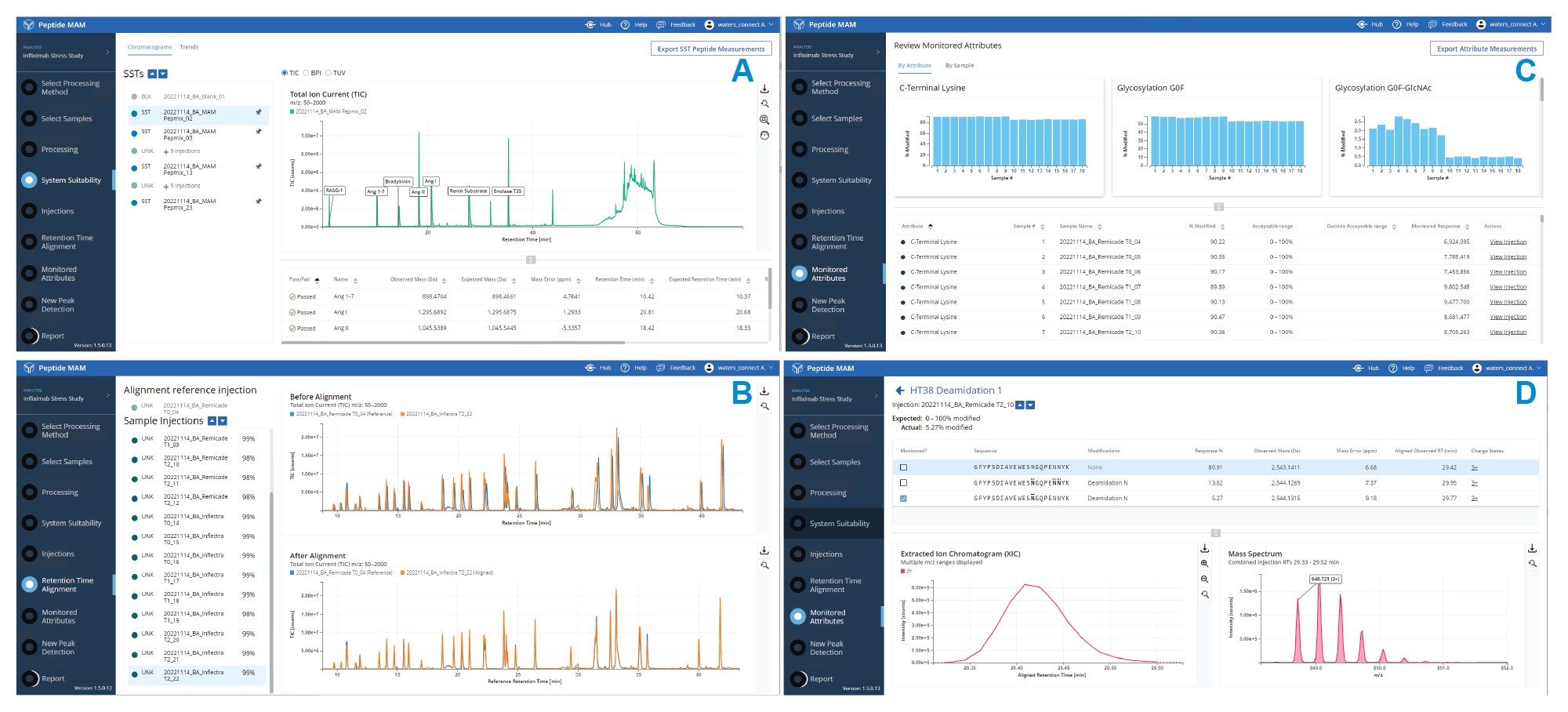This screenshot has height=712, width=1568.
Task: Select Inflectra T2_22 injection in panel B list
Action: (197, 675)
